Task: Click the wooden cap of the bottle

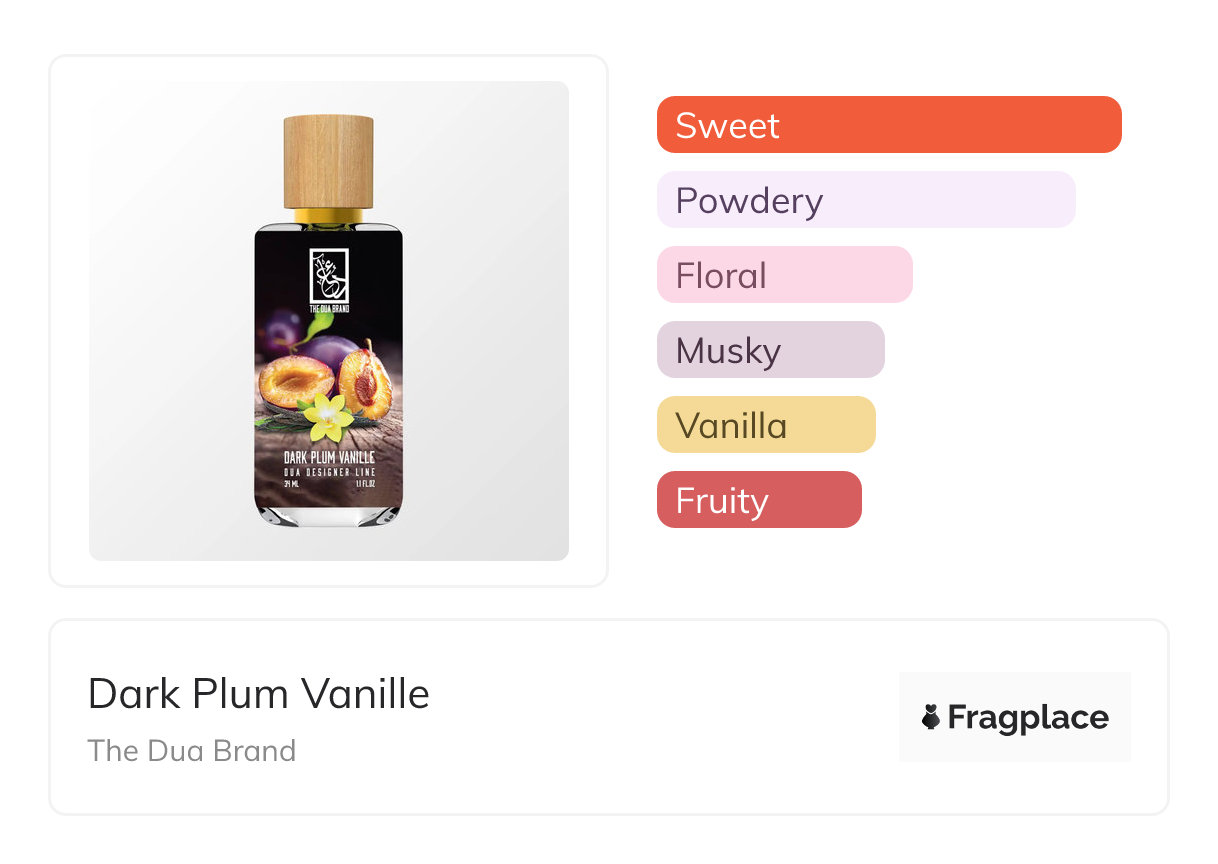Action: click(328, 160)
